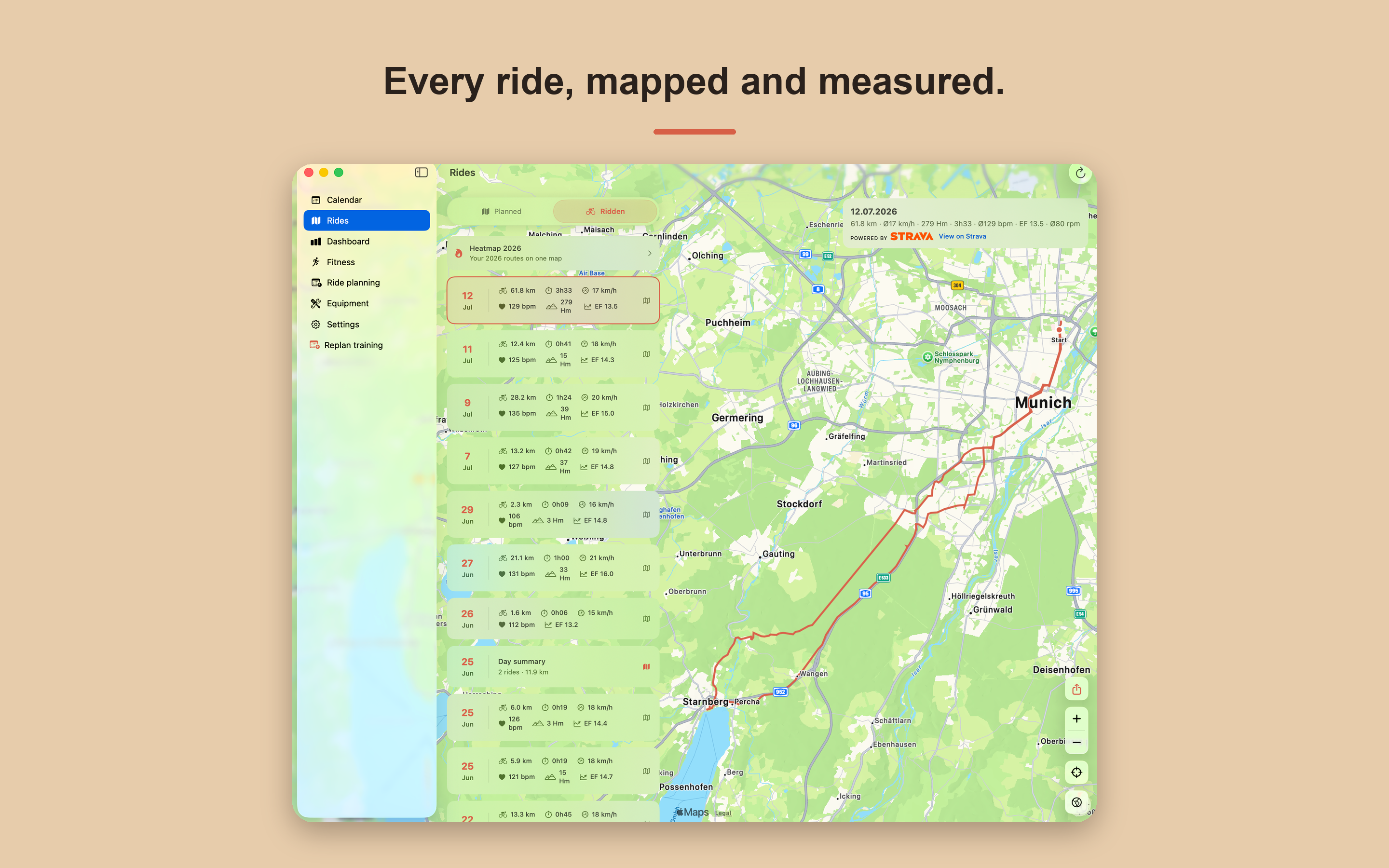1389x868 pixels.
Task: Click the 61.8 km distance value
Action: click(522, 290)
